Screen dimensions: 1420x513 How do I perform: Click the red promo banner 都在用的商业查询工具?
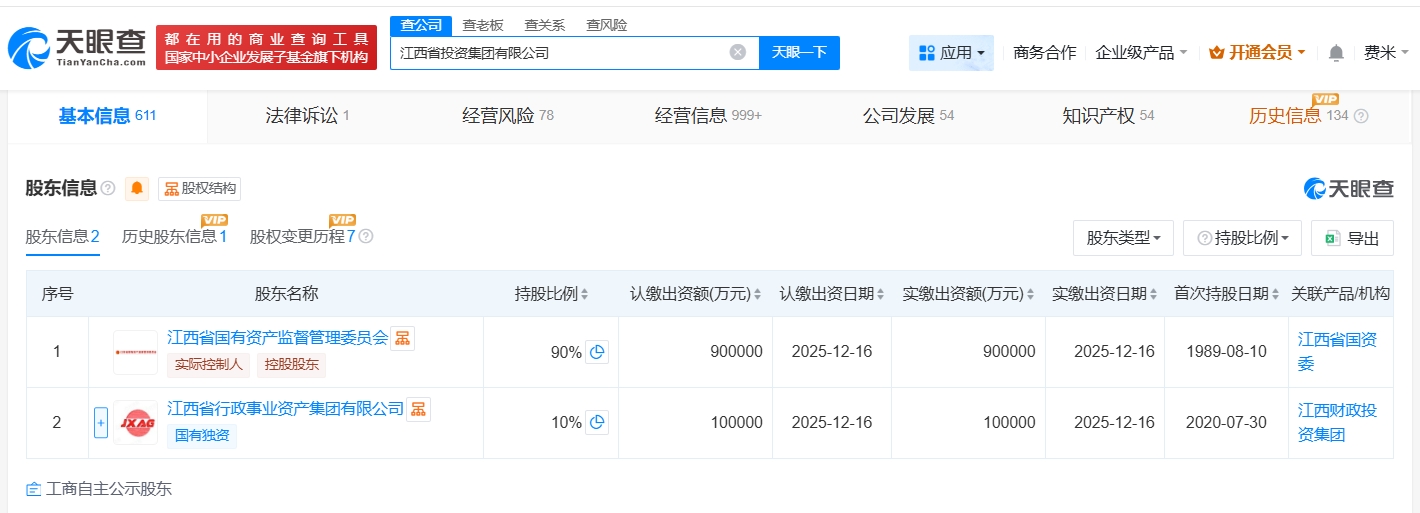point(266,47)
